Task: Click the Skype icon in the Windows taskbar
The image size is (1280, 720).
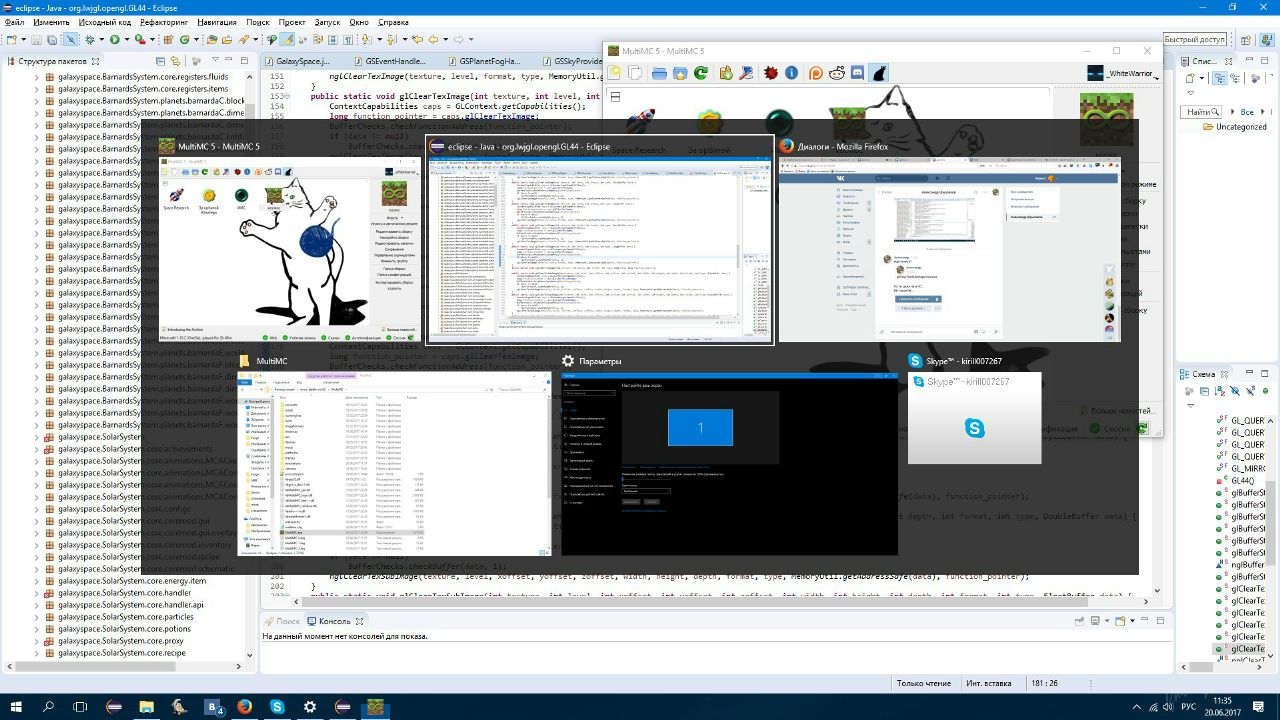Action: click(x=277, y=706)
